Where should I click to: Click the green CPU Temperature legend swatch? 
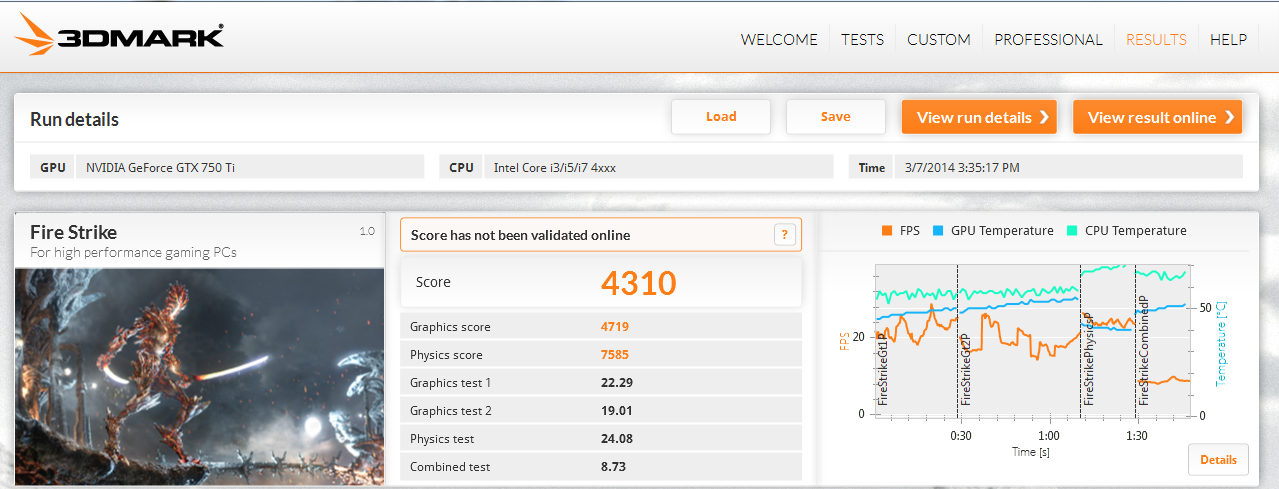(1073, 231)
